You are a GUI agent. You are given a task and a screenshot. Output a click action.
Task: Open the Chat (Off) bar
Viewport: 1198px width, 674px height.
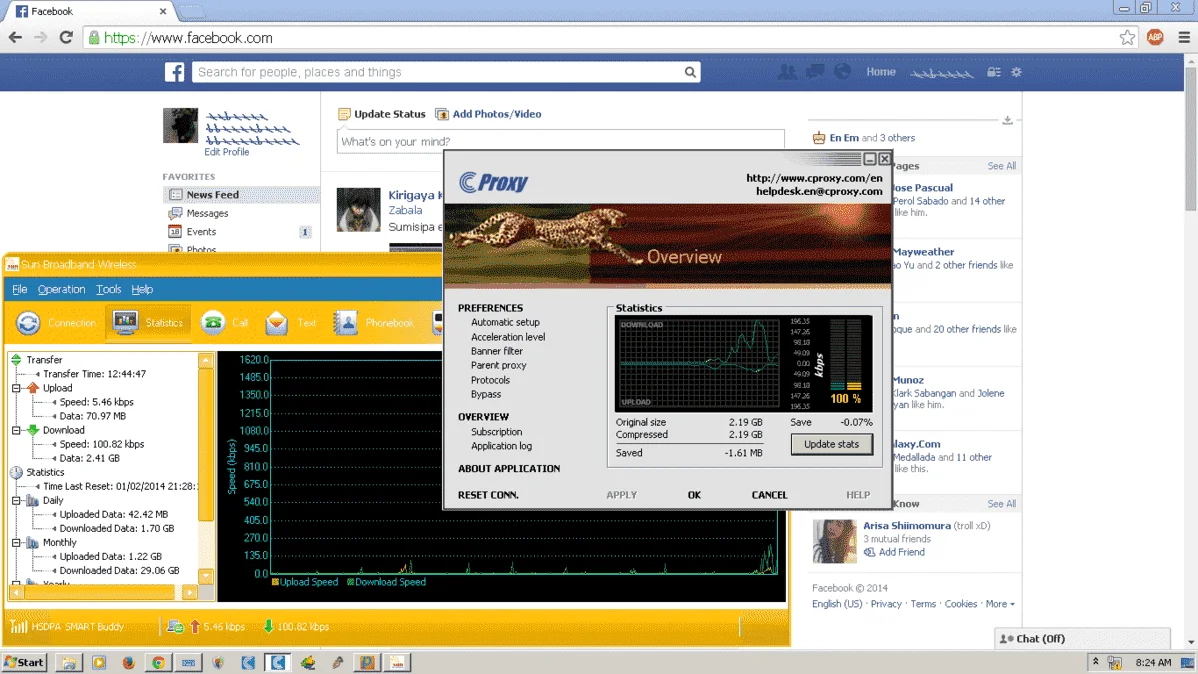[x=1083, y=639]
